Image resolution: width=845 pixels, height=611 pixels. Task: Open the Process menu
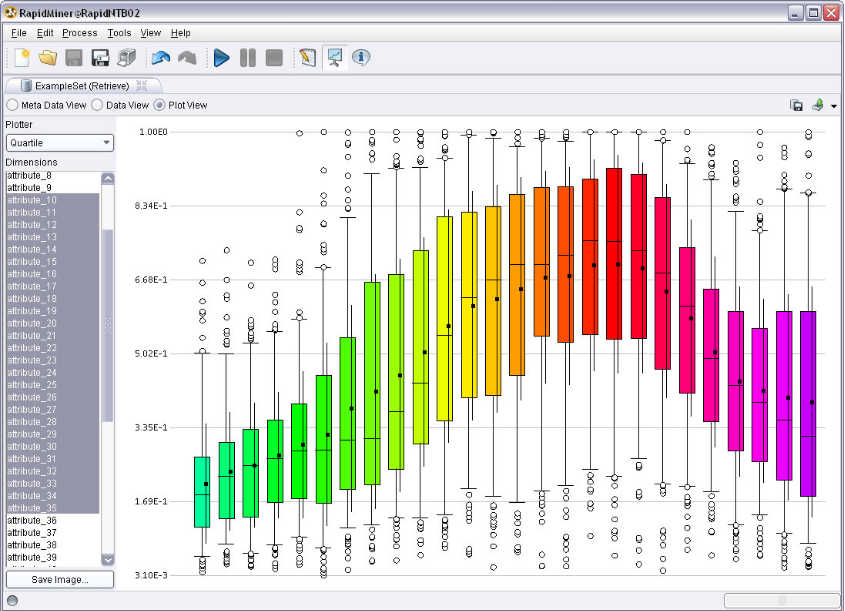pos(79,32)
